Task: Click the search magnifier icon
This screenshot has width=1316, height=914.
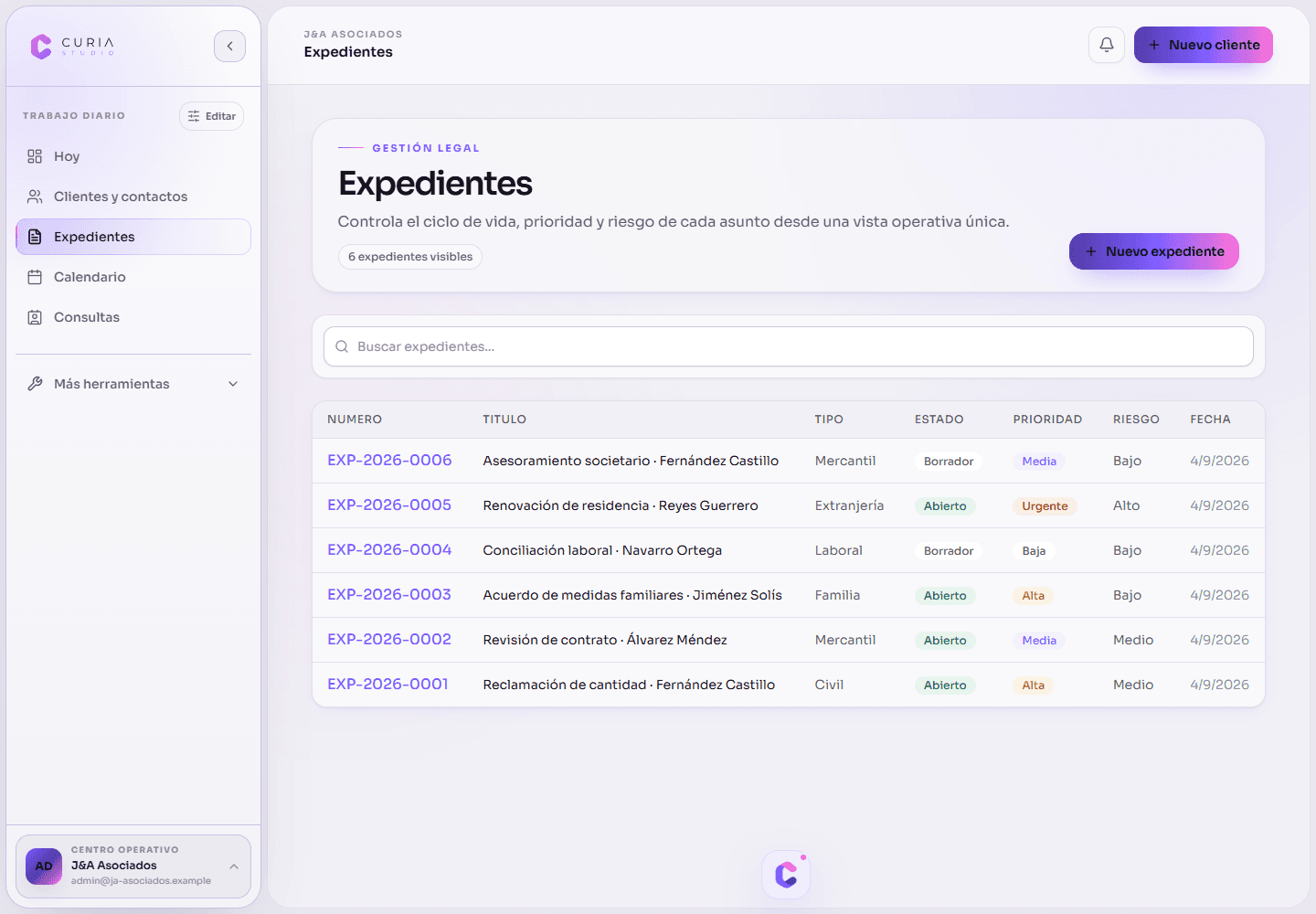Action: [x=342, y=346]
